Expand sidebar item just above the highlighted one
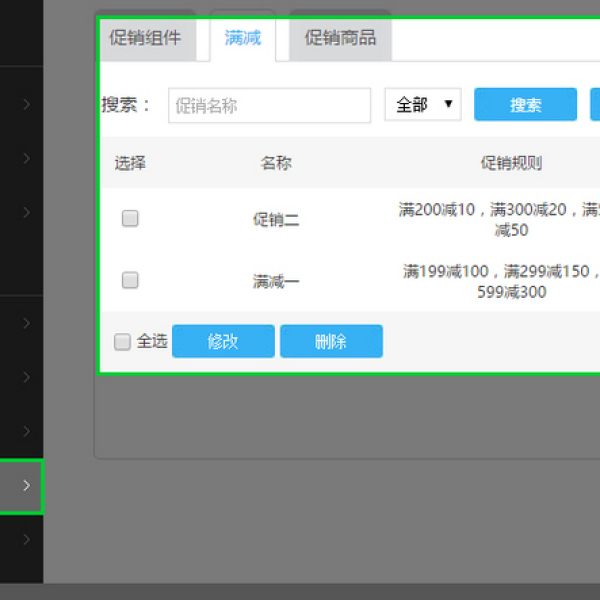600x600 pixels. [x=26, y=432]
